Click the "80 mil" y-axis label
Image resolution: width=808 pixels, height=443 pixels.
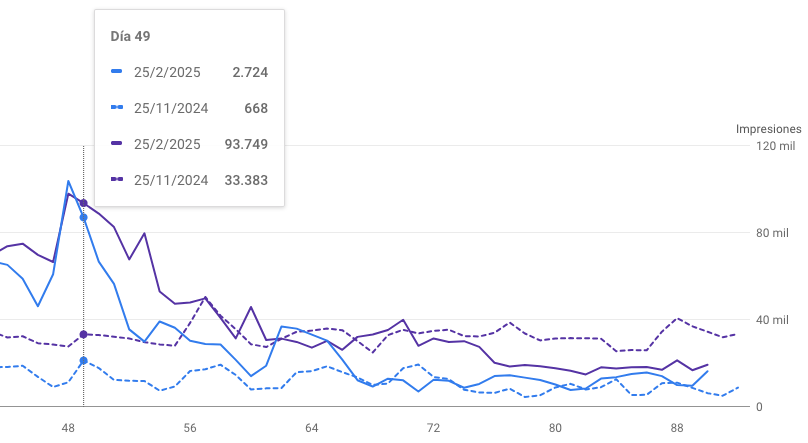tap(776, 234)
